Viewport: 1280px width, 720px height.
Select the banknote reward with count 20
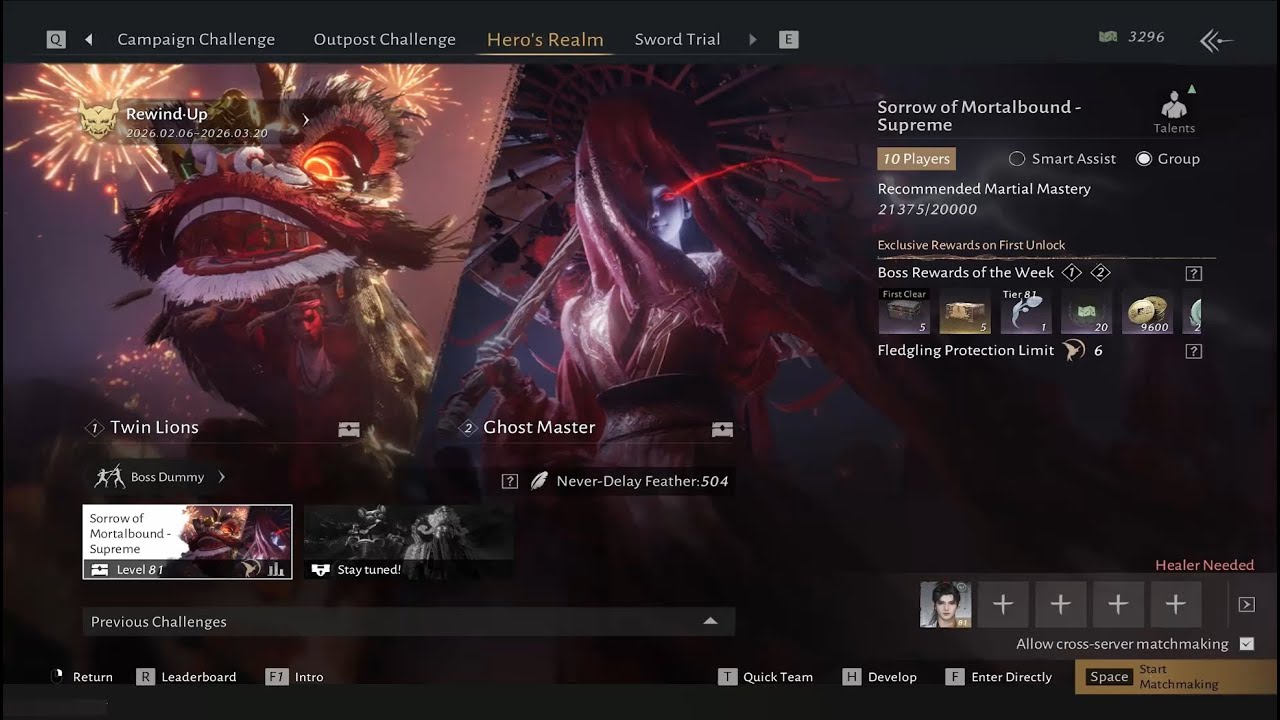1087,311
